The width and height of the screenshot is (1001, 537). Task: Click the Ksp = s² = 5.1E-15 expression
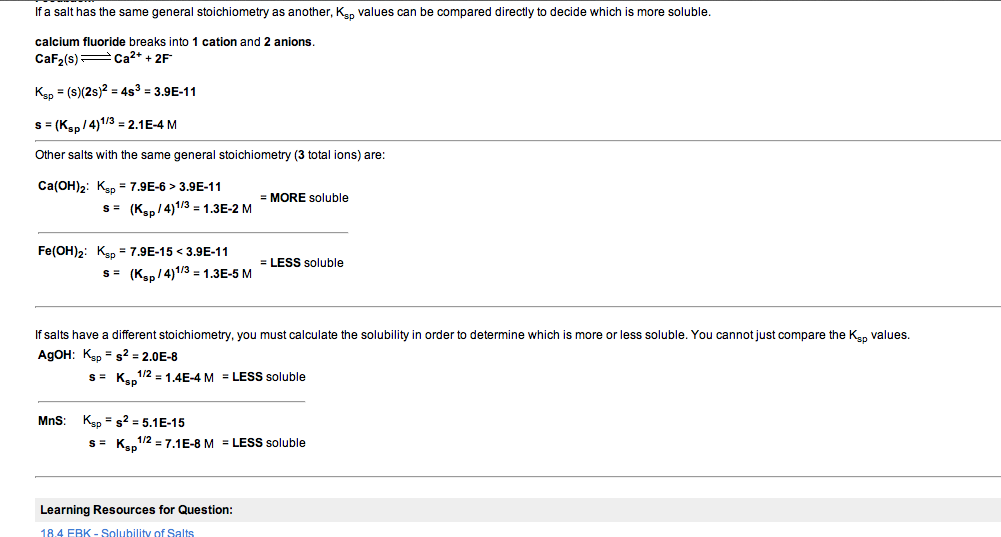tap(133, 422)
